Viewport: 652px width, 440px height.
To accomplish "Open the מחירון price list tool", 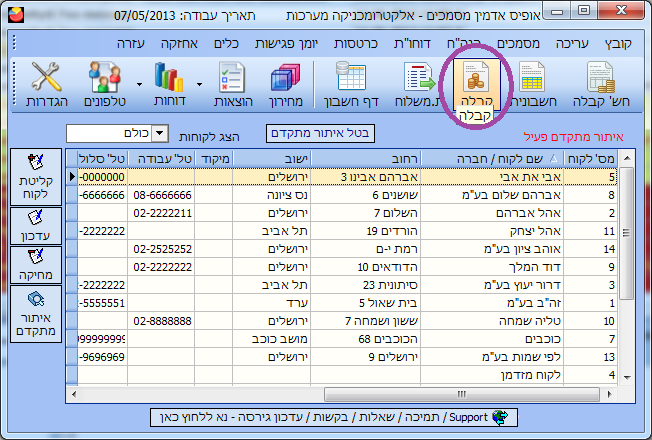I will coord(286,84).
